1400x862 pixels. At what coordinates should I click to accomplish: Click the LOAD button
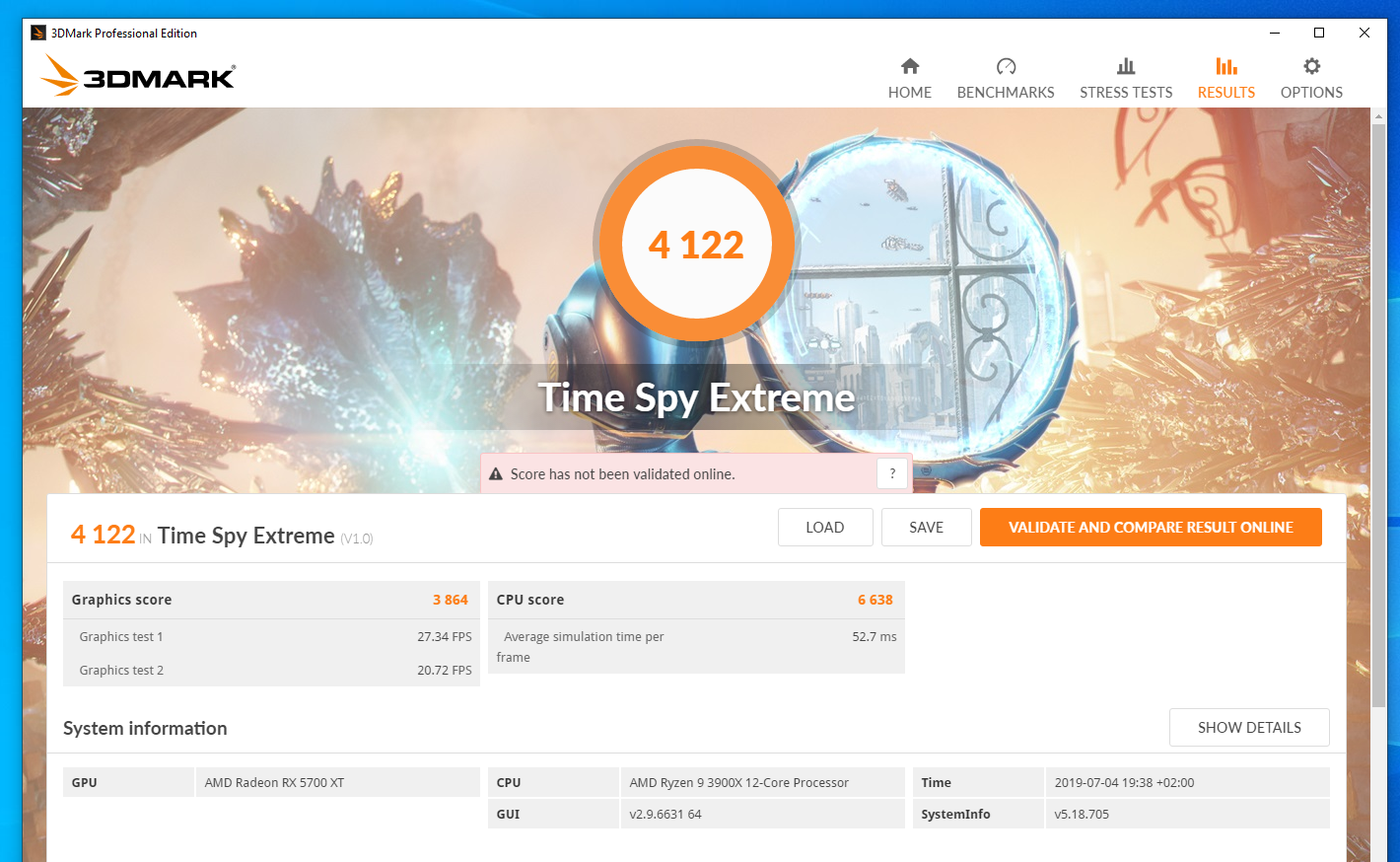(825, 528)
